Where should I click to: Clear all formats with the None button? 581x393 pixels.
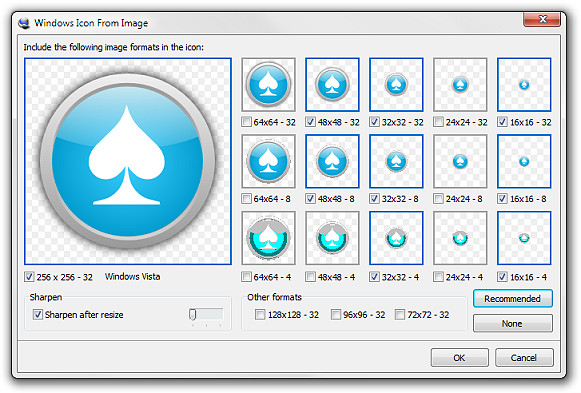[512, 323]
